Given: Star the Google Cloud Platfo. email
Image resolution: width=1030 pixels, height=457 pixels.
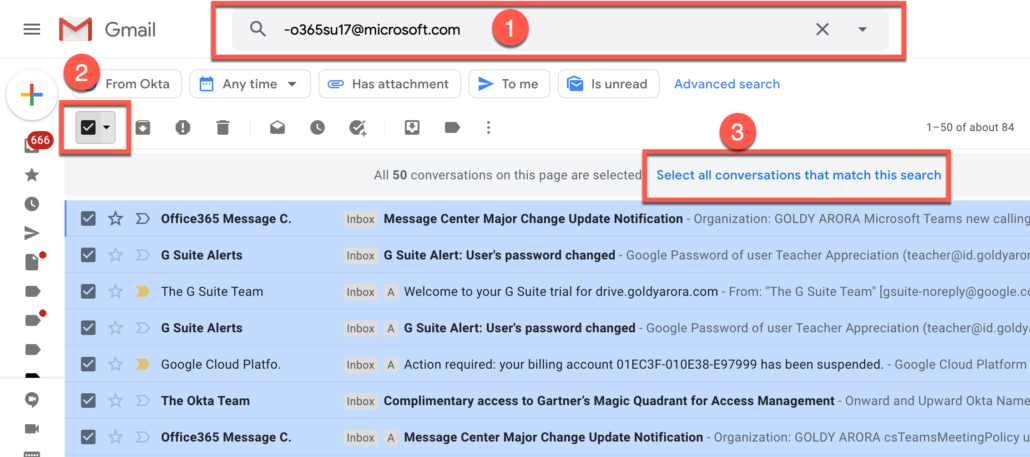Looking at the screenshot, I should [x=116, y=364].
